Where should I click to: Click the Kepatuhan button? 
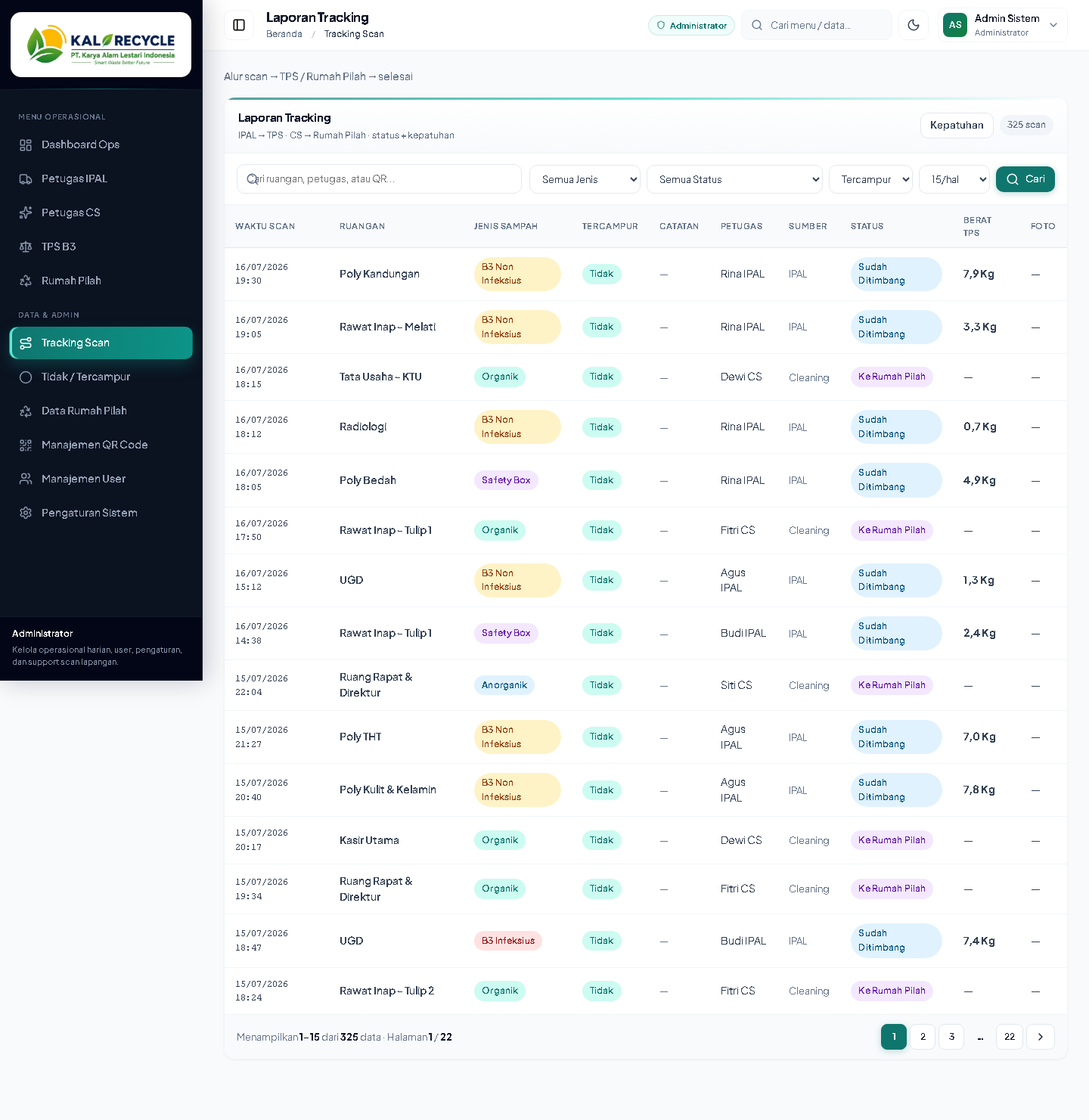(957, 126)
